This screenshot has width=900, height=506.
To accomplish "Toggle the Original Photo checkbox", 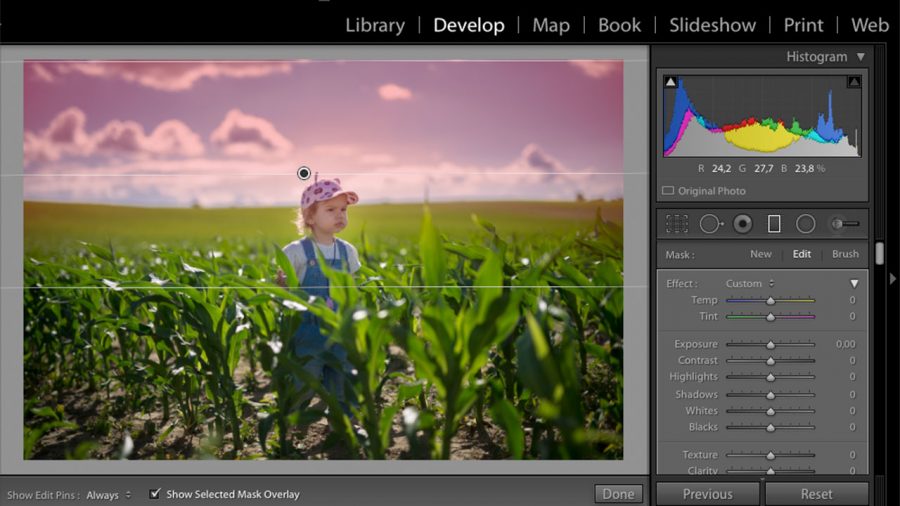I will tap(668, 191).
